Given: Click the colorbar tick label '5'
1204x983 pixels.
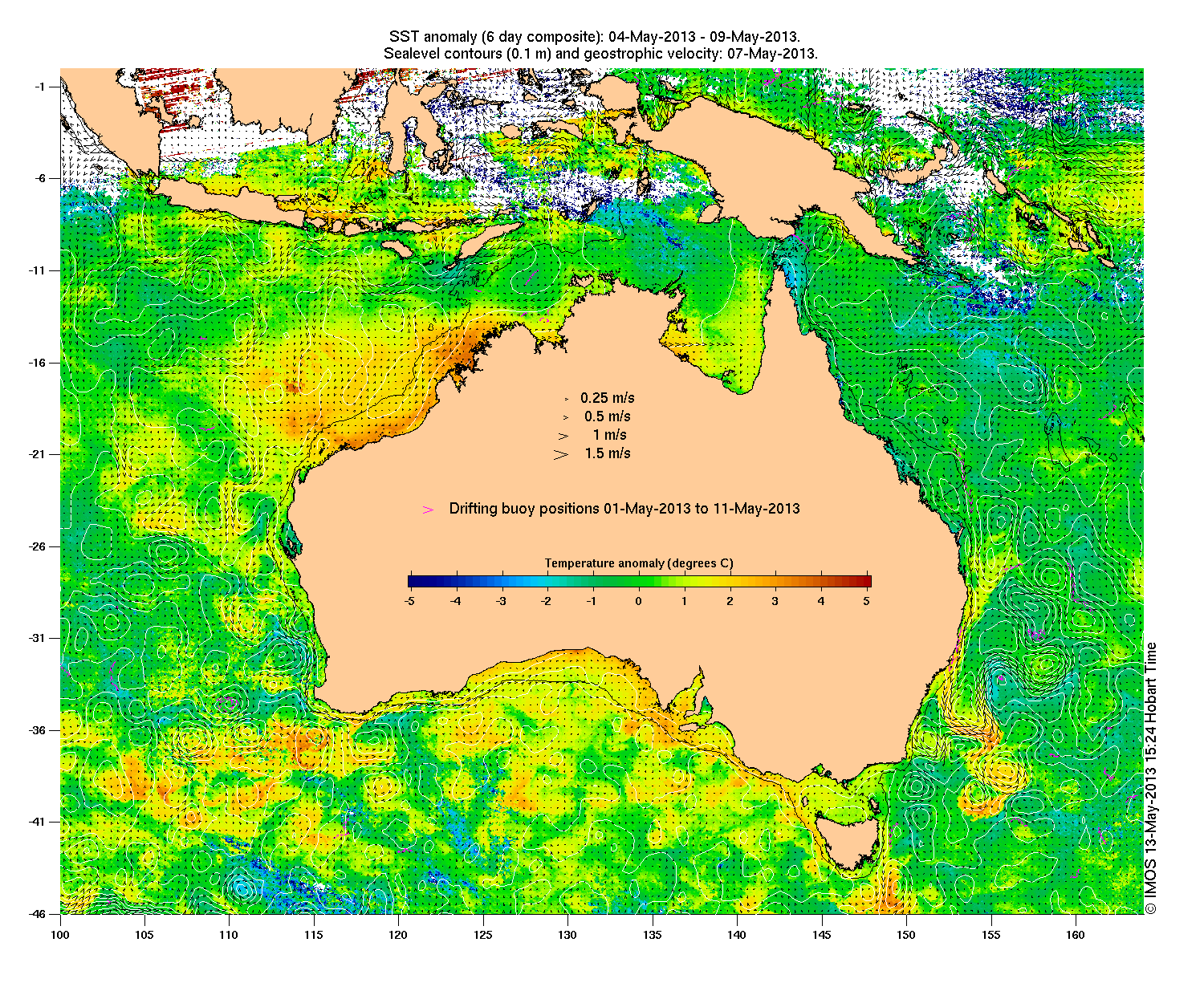Looking at the screenshot, I should [x=867, y=600].
